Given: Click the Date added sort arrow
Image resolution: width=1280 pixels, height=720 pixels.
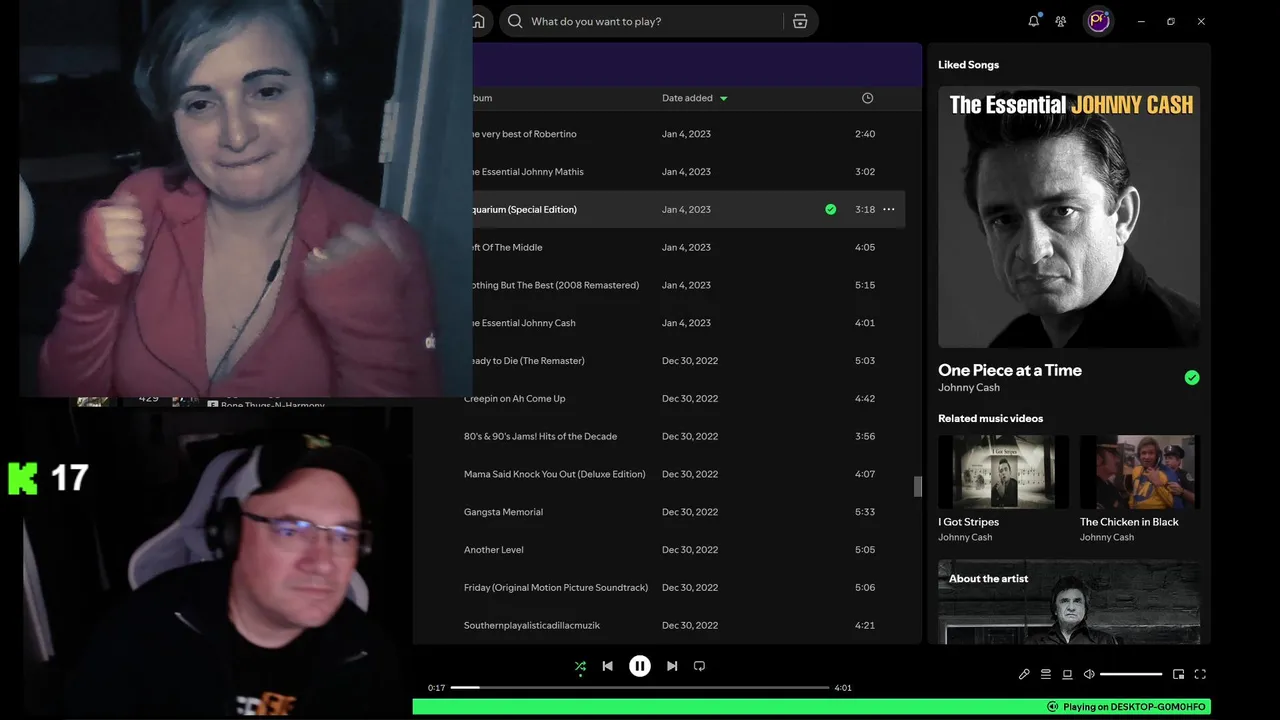Looking at the screenshot, I should pos(724,98).
